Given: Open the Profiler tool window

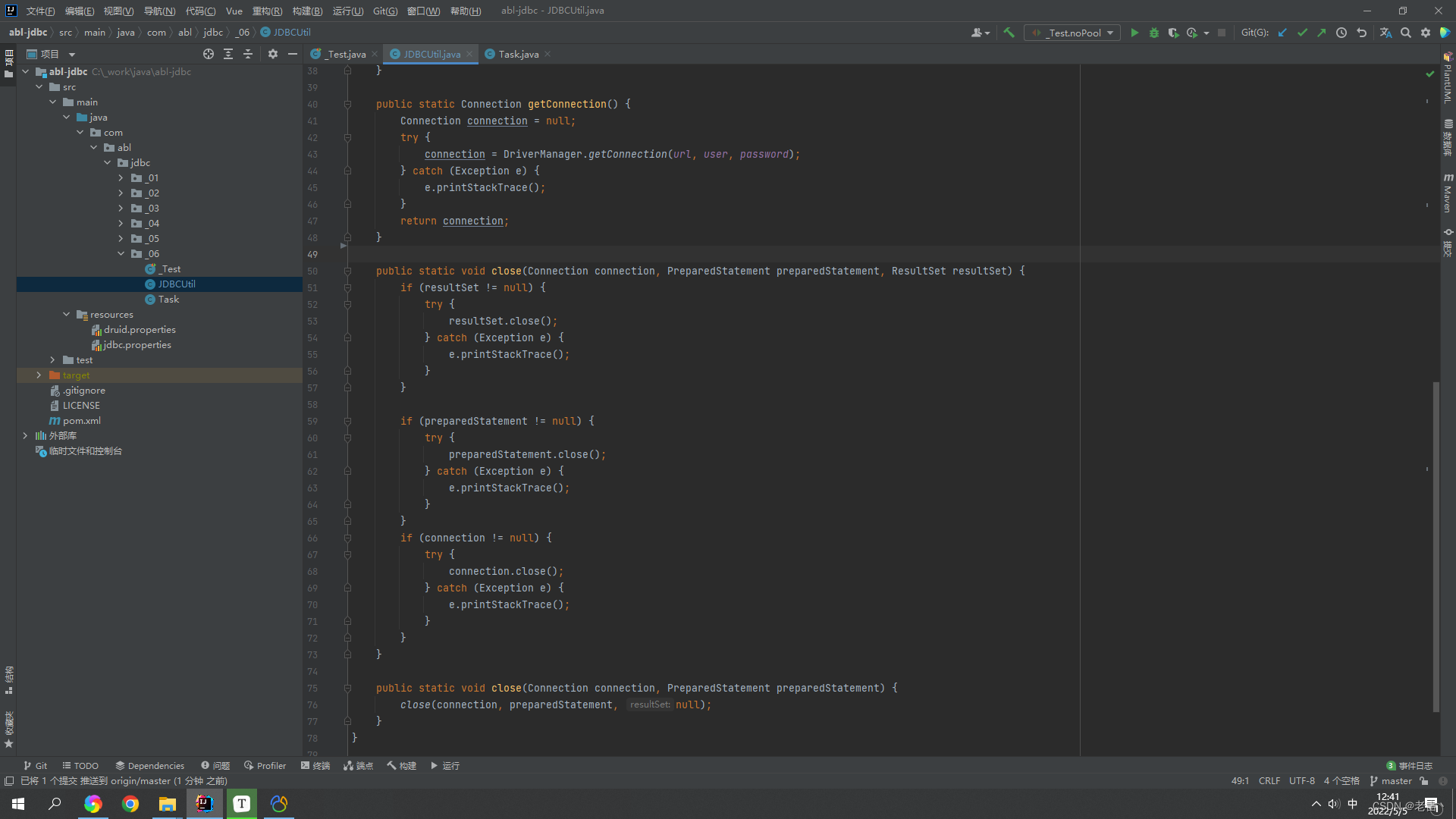Looking at the screenshot, I should pyautogui.click(x=265, y=765).
